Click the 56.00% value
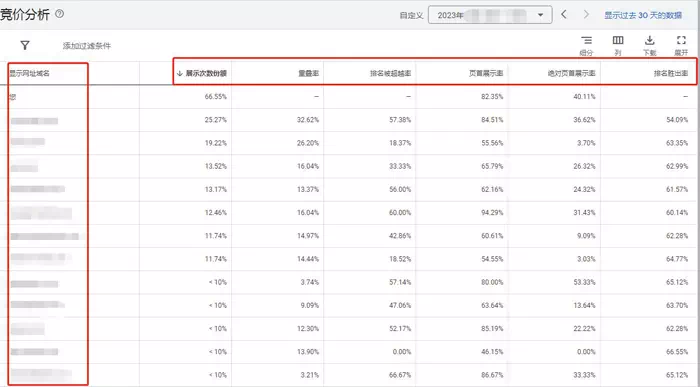Screen dimensions: 700x387 click(x=400, y=189)
